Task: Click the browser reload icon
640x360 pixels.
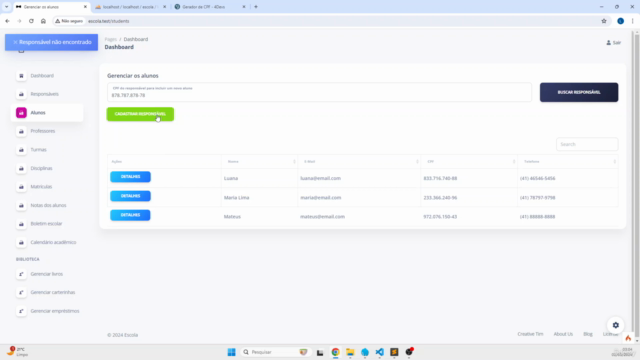Action: (x=31, y=21)
